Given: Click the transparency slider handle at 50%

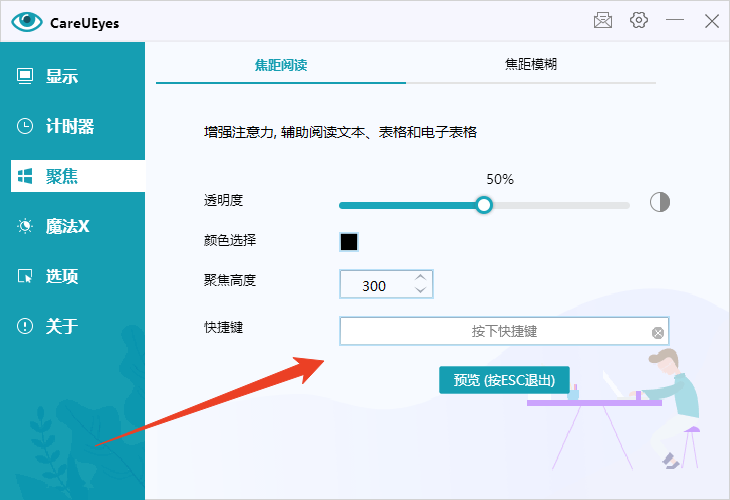Looking at the screenshot, I should pyautogui.click(x=484, y=205).
